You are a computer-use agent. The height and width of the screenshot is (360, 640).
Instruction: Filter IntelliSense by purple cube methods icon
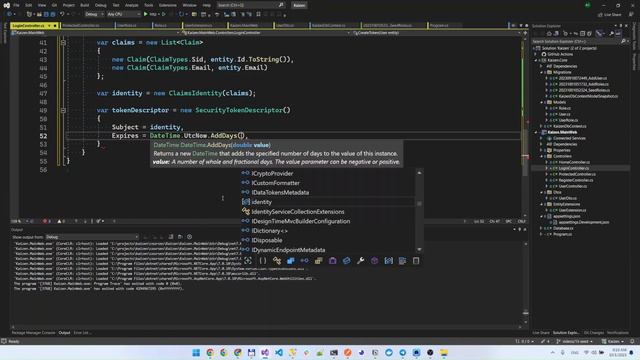tap(374, 260)
